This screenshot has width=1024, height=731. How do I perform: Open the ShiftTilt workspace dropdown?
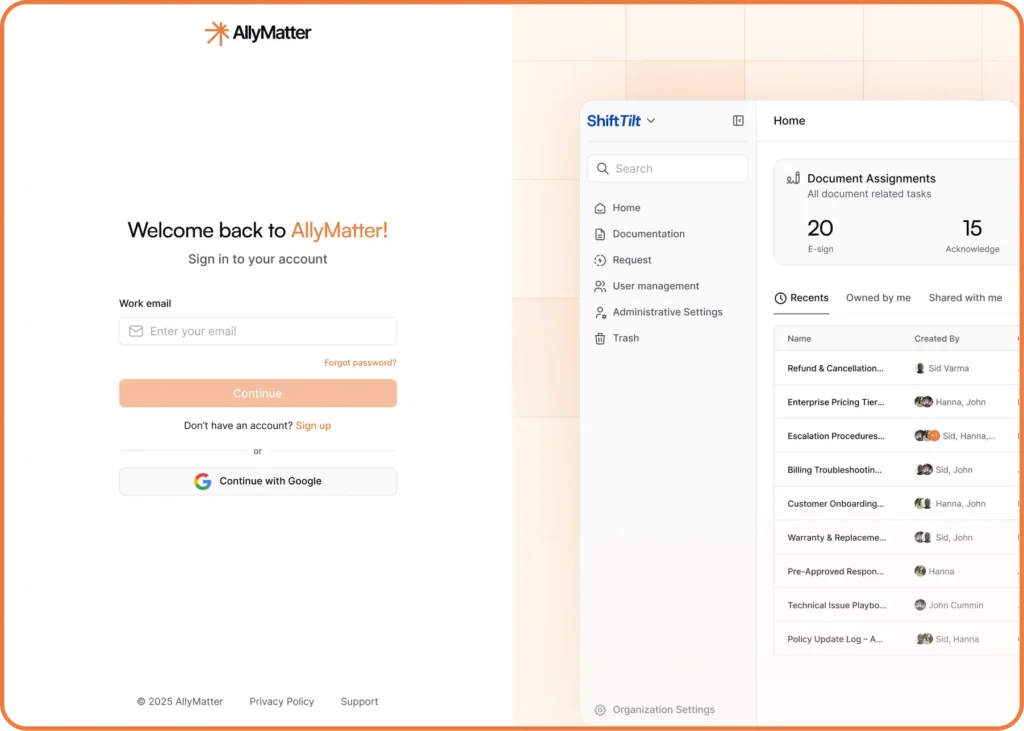point(621,120)
